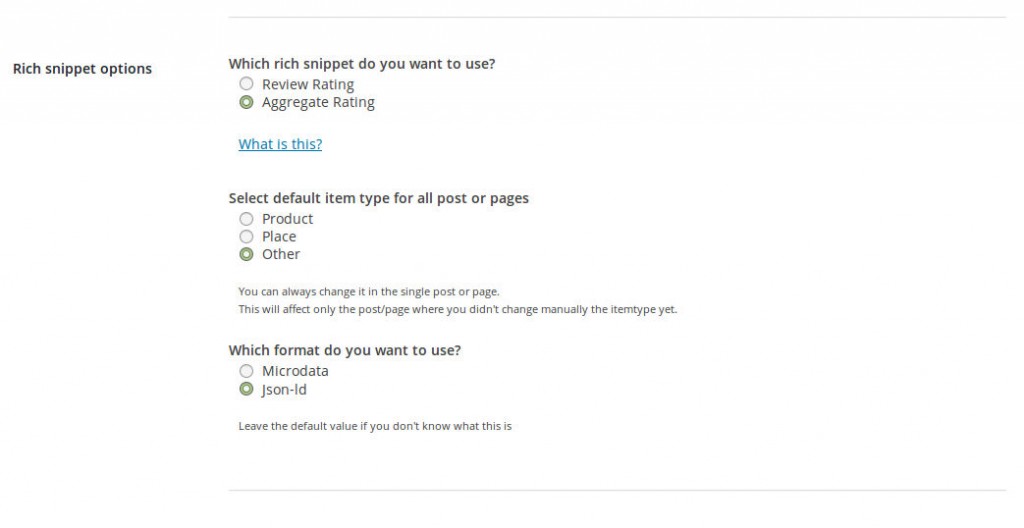Click the 'Which format do you want' heading
Screen dimensions: 1024x528
345,350
